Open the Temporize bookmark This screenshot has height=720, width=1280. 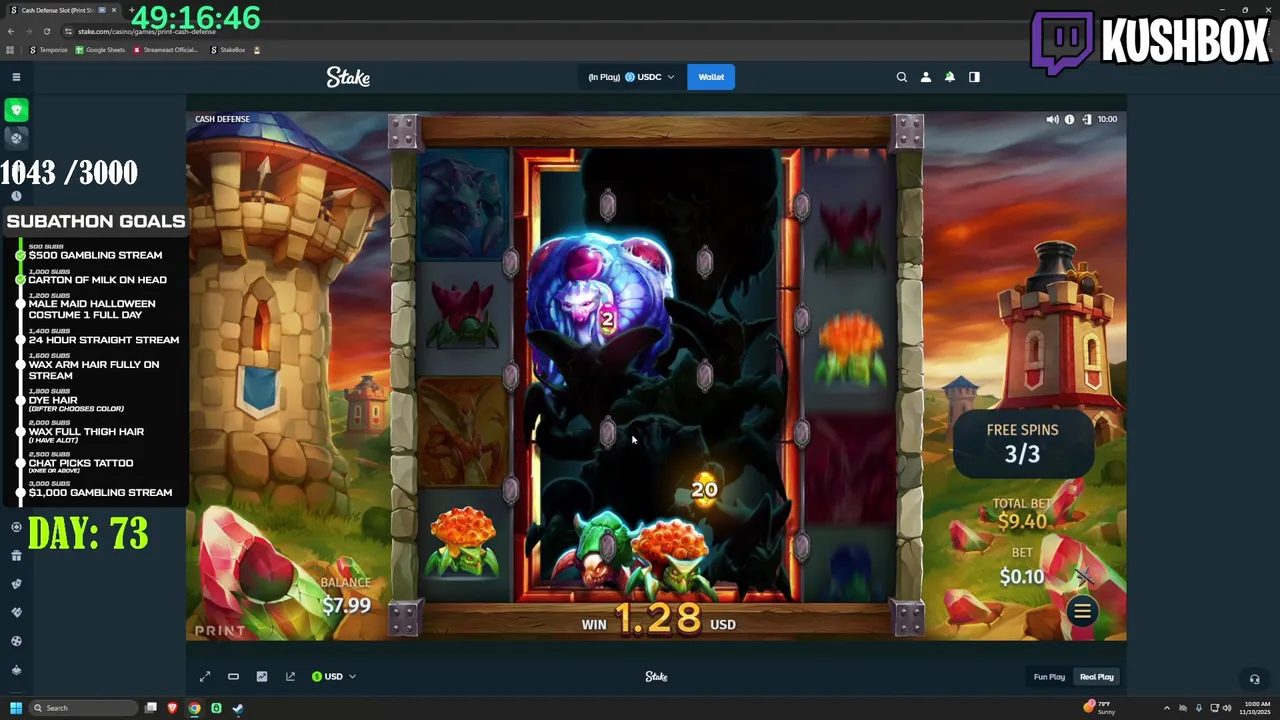click(48, 50)
